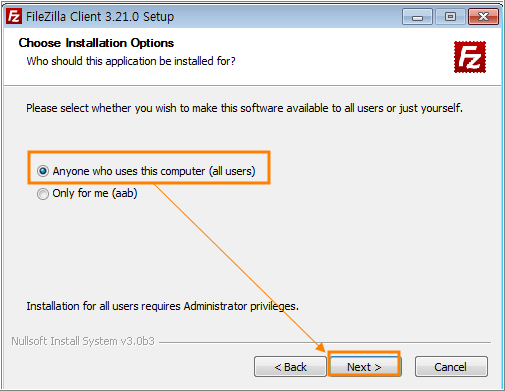Click the FileZilla icon in the title bar
505x391 pixels.
point(14,16)
